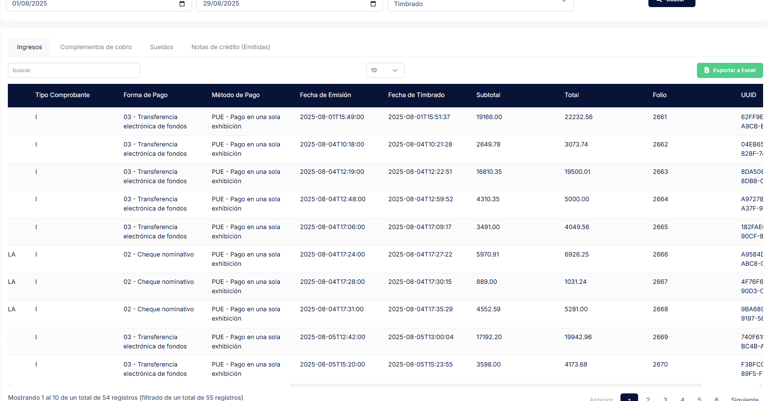Select folio 2669 cell
This screenshot has width=768, height=401.
coord(660,337)
